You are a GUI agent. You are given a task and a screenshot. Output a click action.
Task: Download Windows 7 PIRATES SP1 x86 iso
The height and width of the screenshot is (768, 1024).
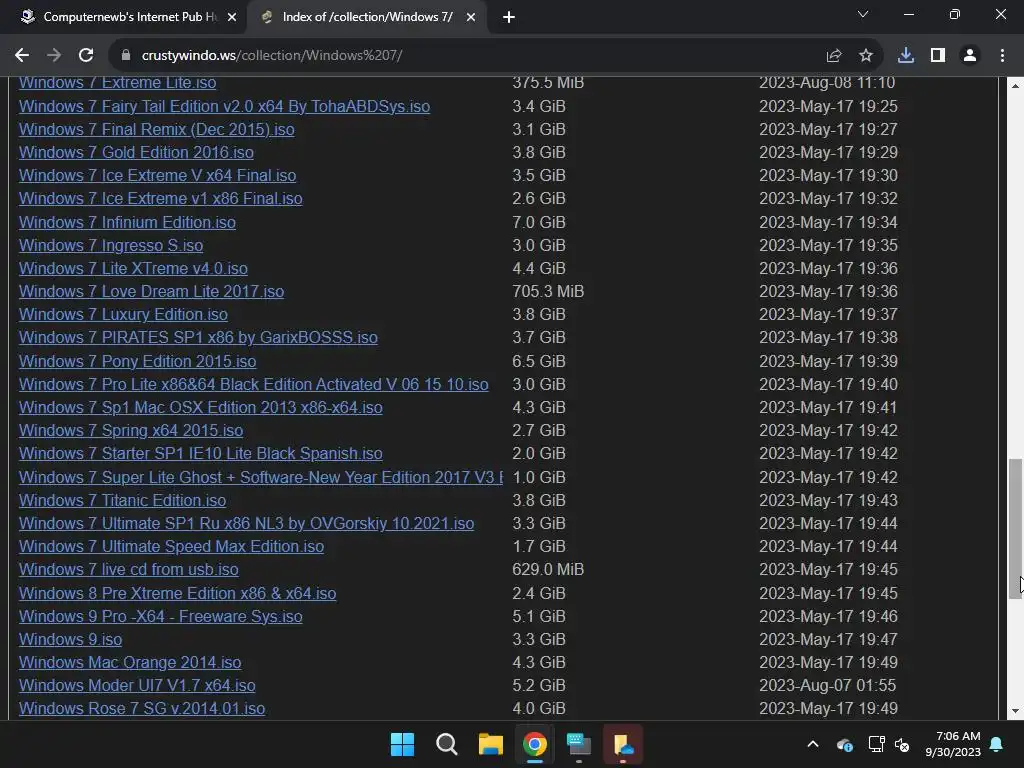pos(199,338)
